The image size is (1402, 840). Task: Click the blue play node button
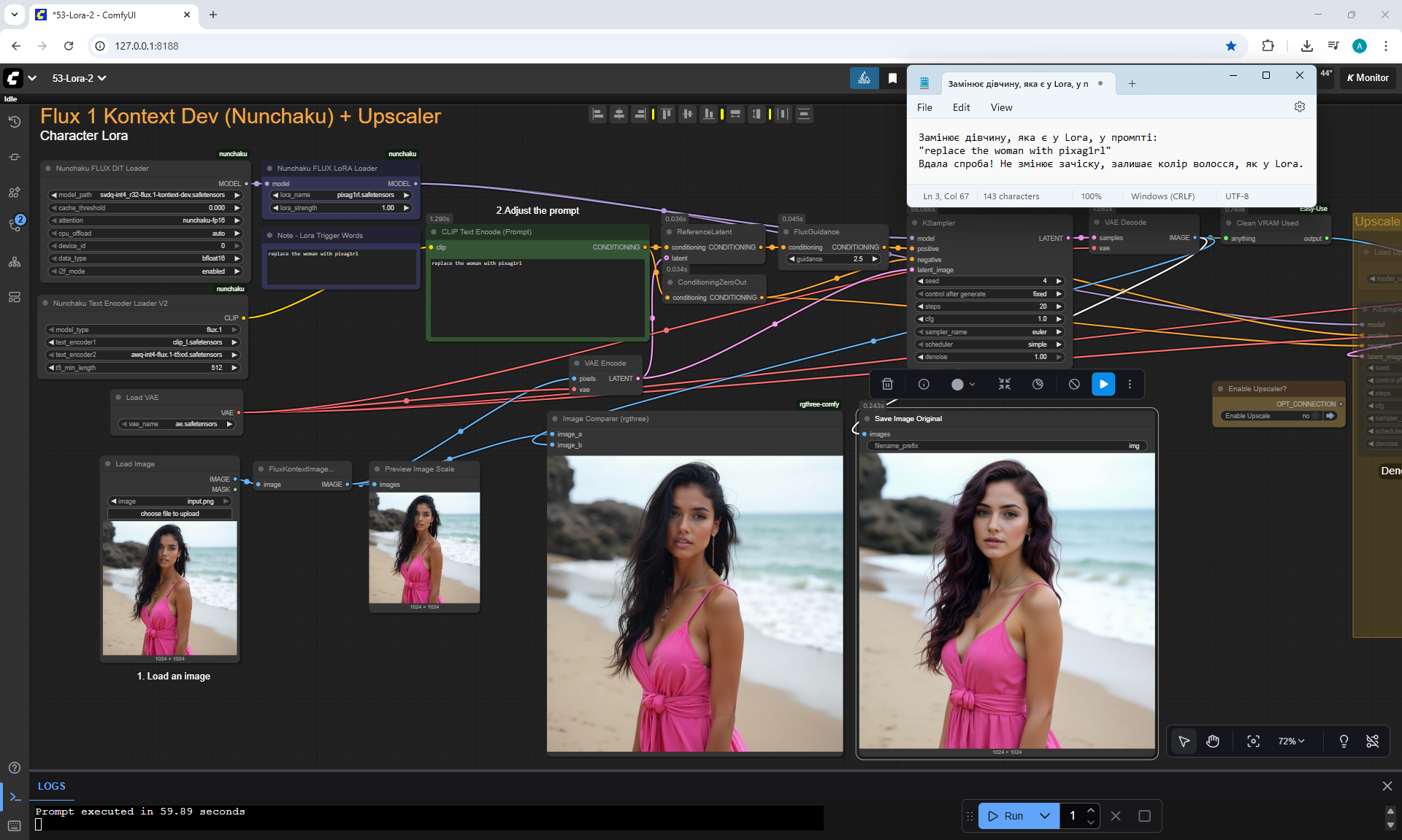pyautogui.click(x=1103, y=384)
